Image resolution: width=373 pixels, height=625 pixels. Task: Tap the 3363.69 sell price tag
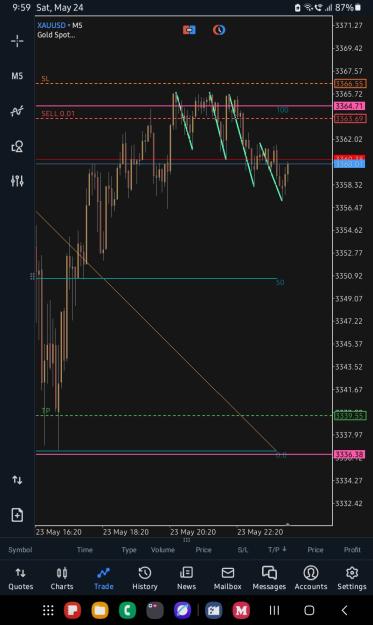[349, 119]
